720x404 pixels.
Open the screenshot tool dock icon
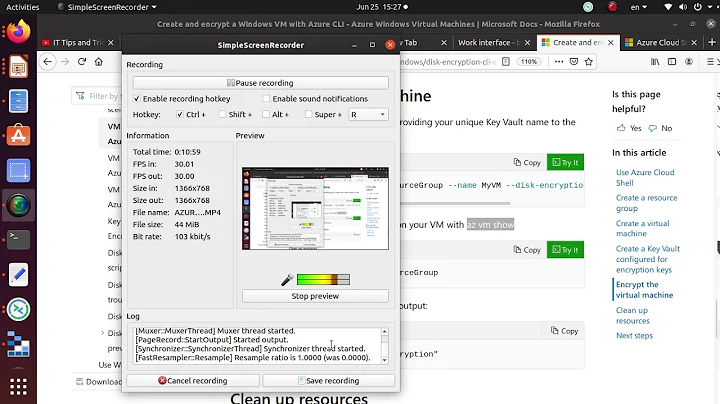click(18, 170)
